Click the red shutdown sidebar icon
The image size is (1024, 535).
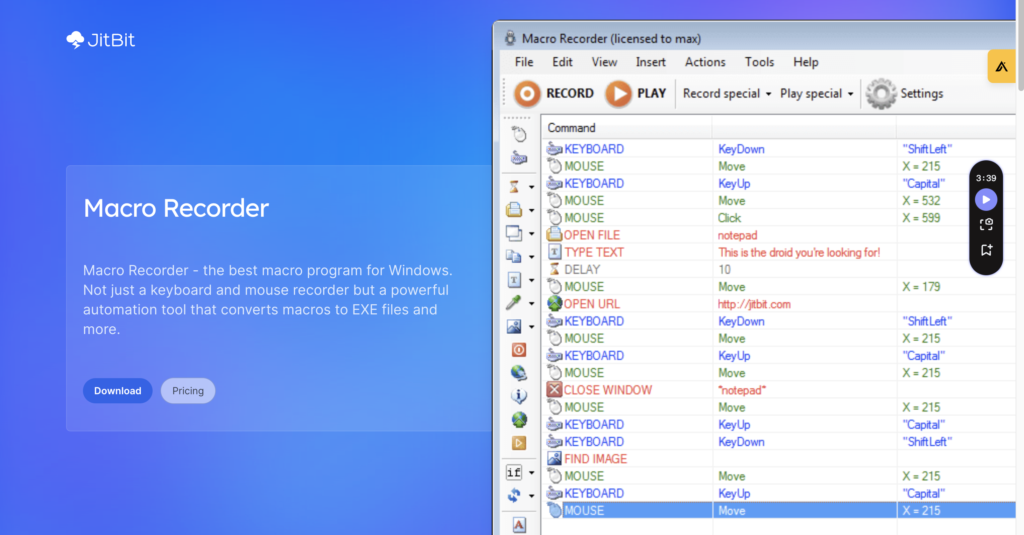click(519, 349)
